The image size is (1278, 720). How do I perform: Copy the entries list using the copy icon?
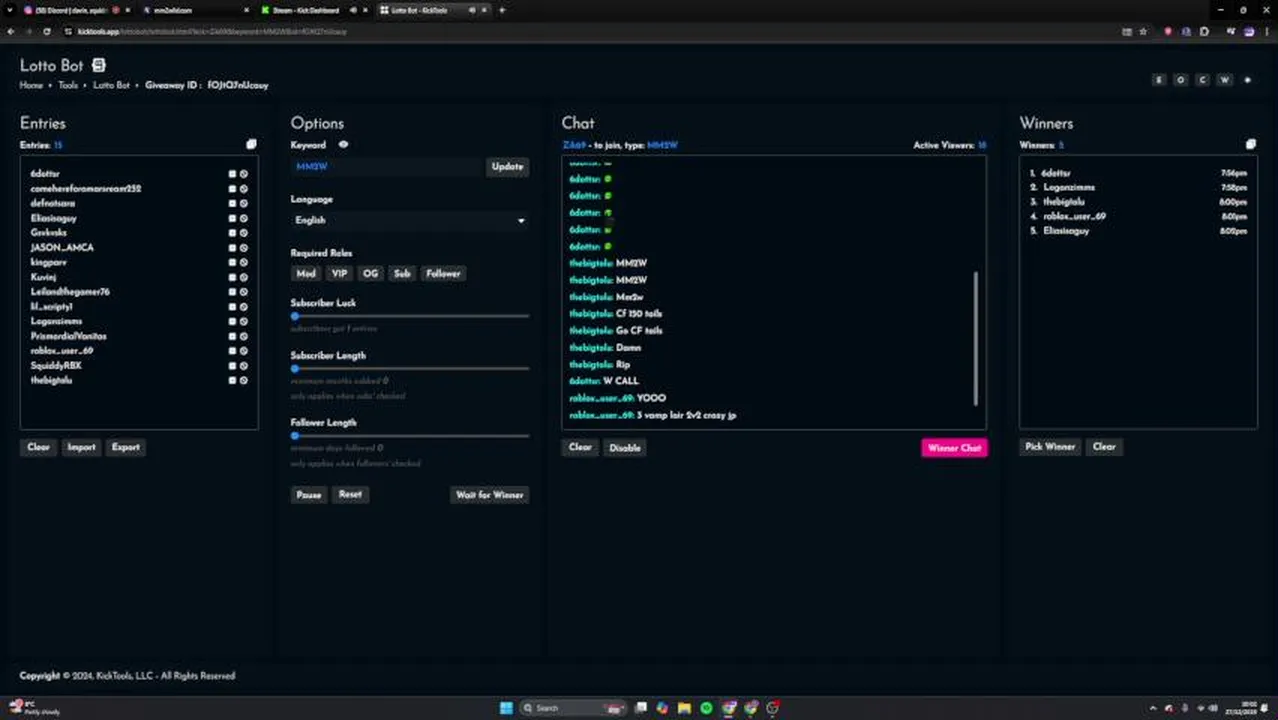click(251, 145)
